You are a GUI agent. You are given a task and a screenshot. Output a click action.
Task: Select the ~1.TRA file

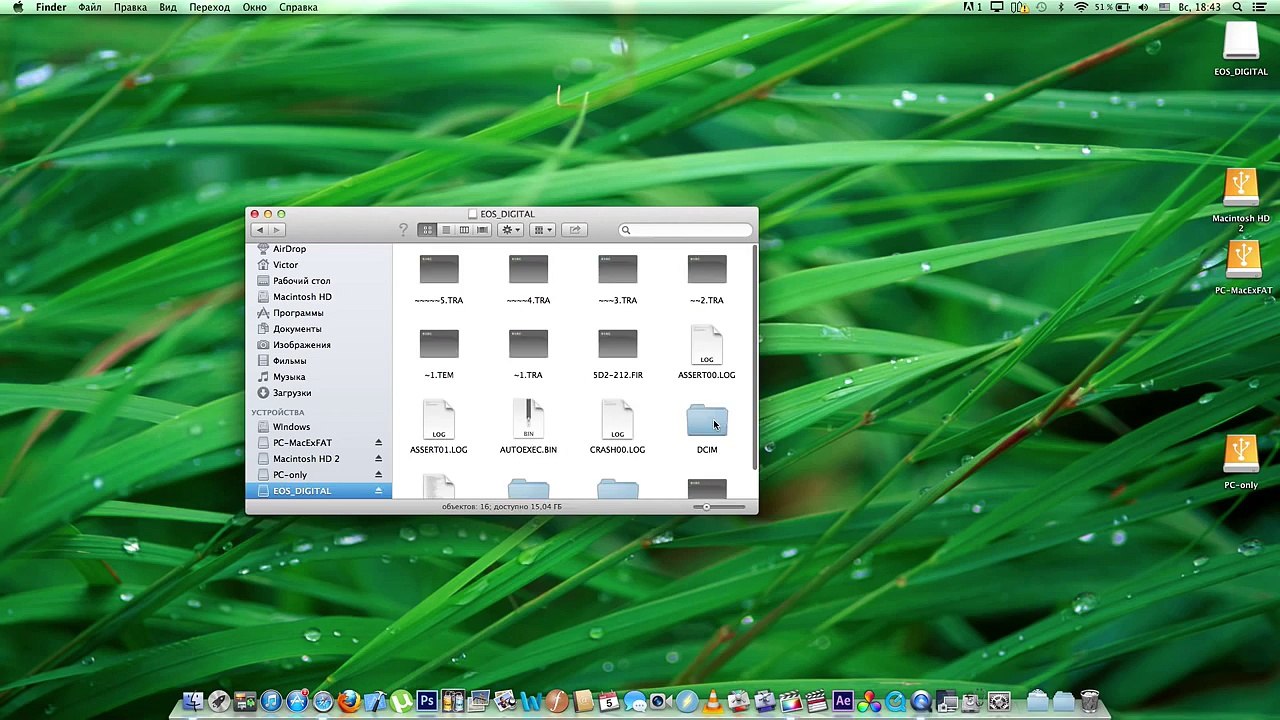pos(528,344)
